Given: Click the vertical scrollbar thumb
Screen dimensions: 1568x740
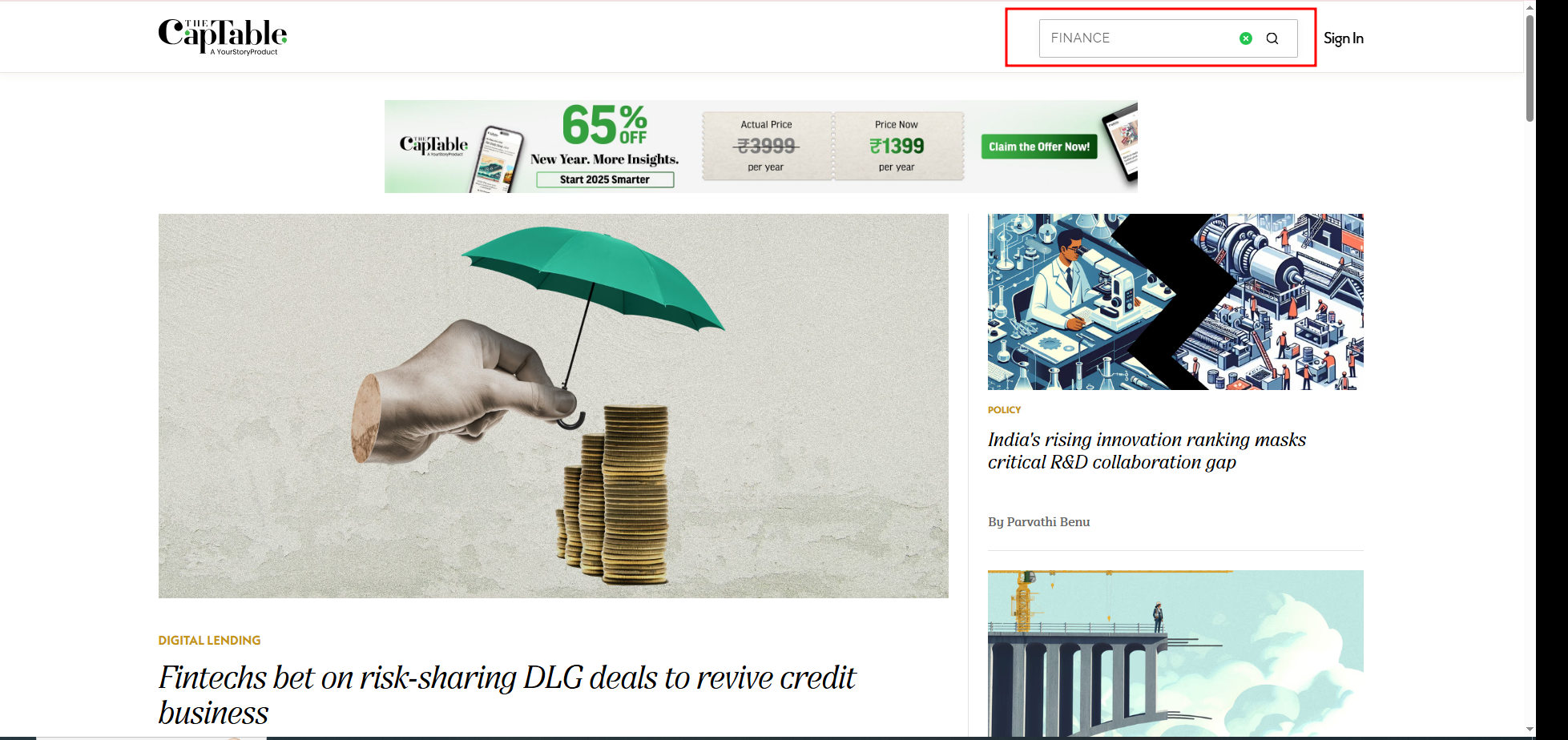Looking at the screenshot, I should click(1530, 68).
